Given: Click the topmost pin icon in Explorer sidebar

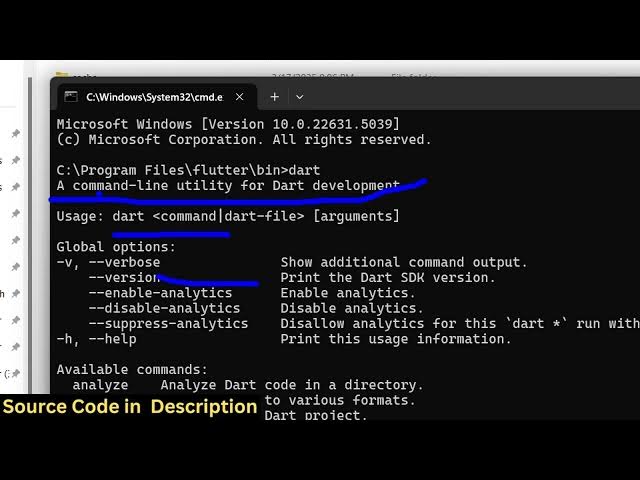Looking at the screenshot, I should 16,133.
